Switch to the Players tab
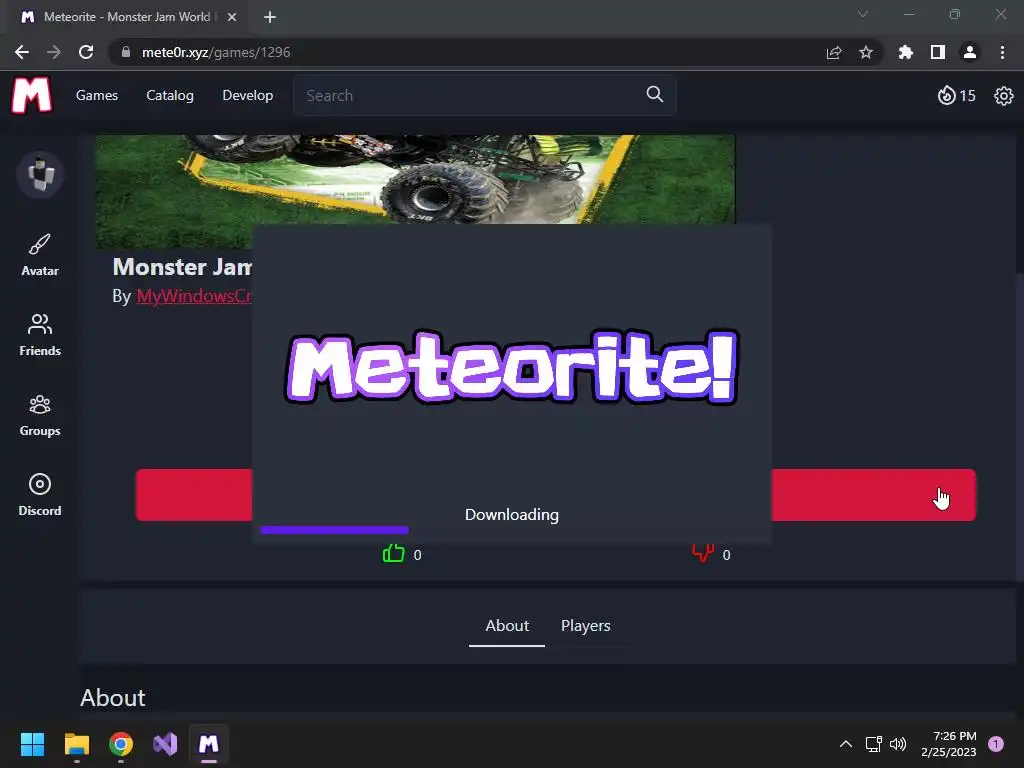This screenshot has width=1024, height=768. click(x=585, y=626)
